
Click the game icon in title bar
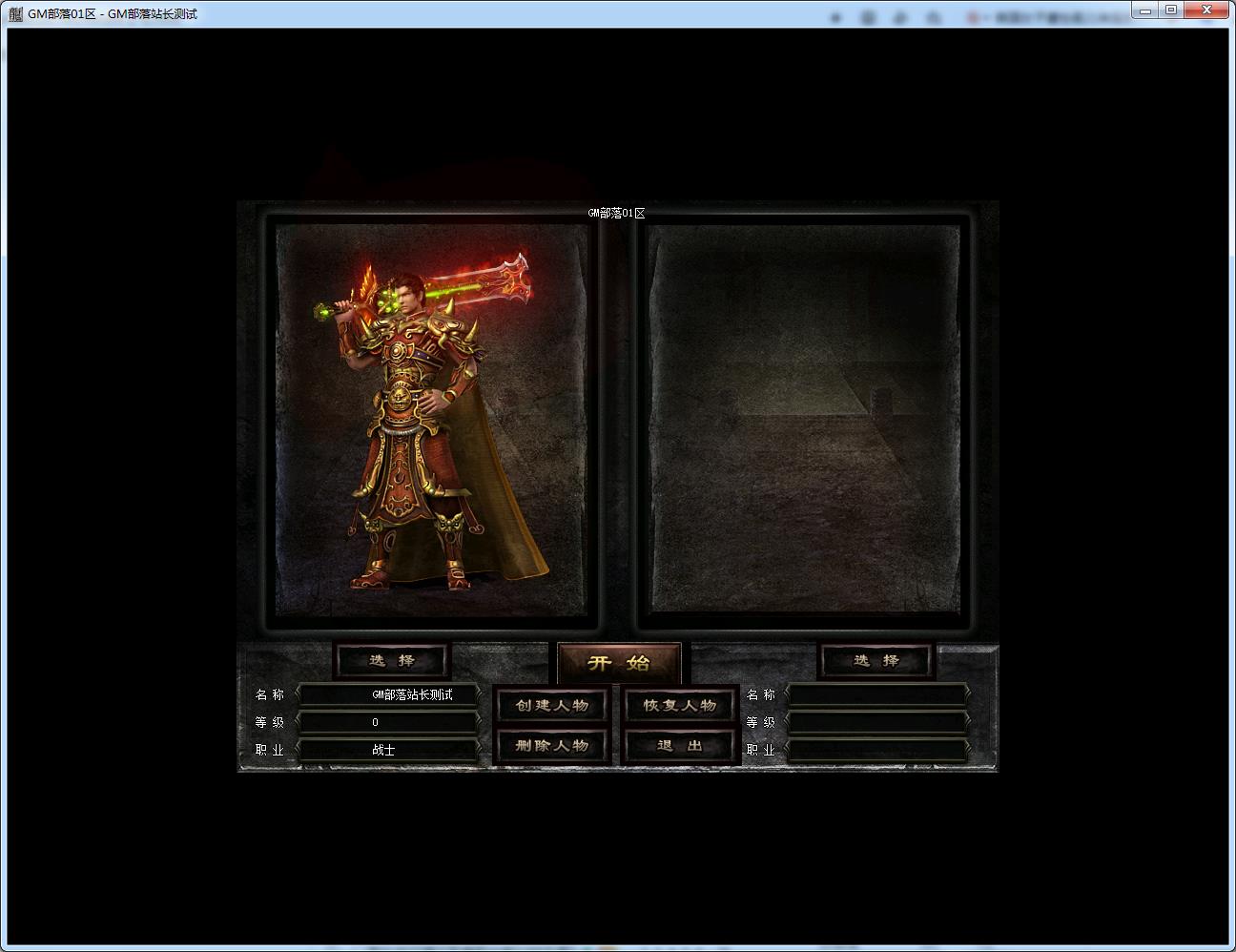coord(15,14)
